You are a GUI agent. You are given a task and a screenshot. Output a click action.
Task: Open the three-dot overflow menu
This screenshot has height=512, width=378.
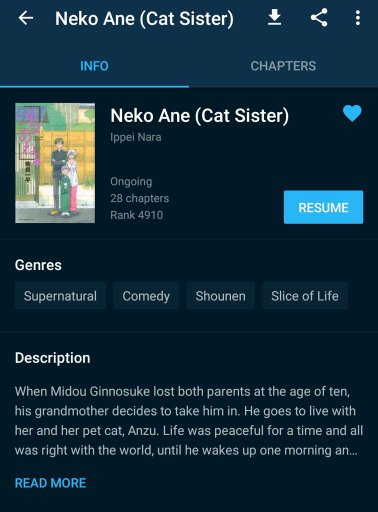point(358,18)
